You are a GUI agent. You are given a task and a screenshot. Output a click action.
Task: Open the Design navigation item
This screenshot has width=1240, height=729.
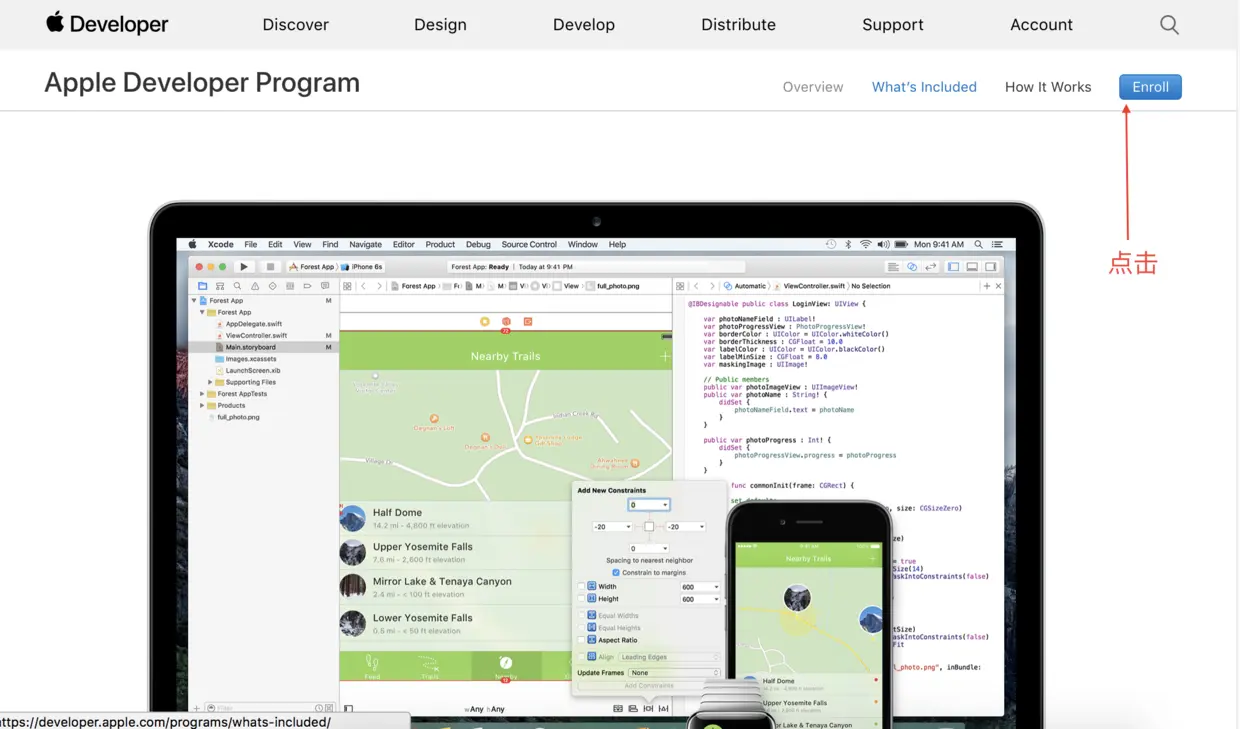coord(440,24)
